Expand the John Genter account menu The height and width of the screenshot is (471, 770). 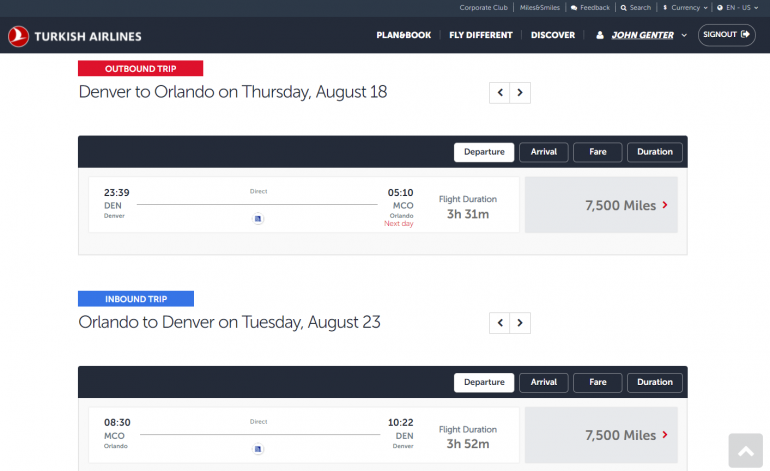coord(641,35)
